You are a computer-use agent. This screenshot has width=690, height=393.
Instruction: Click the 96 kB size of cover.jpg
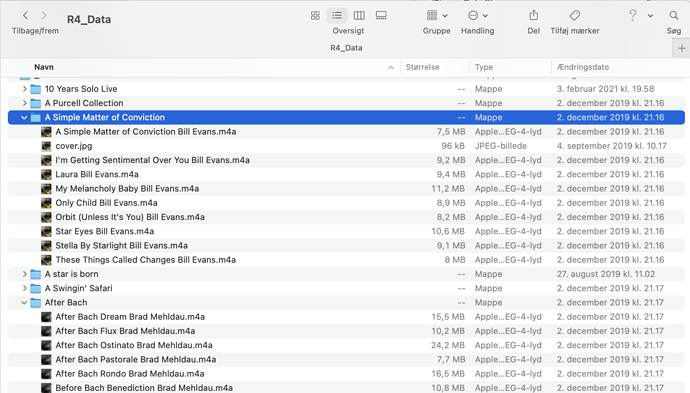pyautogui.click(x=453, y=146)
